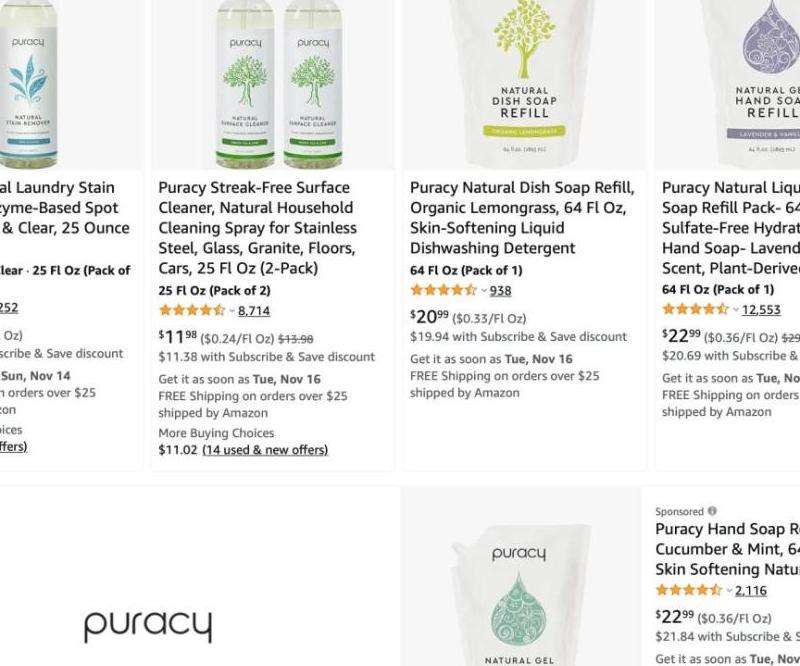Open Puracy Streak-Free Surface Cleaner product title
This screenshot has width=800, height=666.
(257, 228)
